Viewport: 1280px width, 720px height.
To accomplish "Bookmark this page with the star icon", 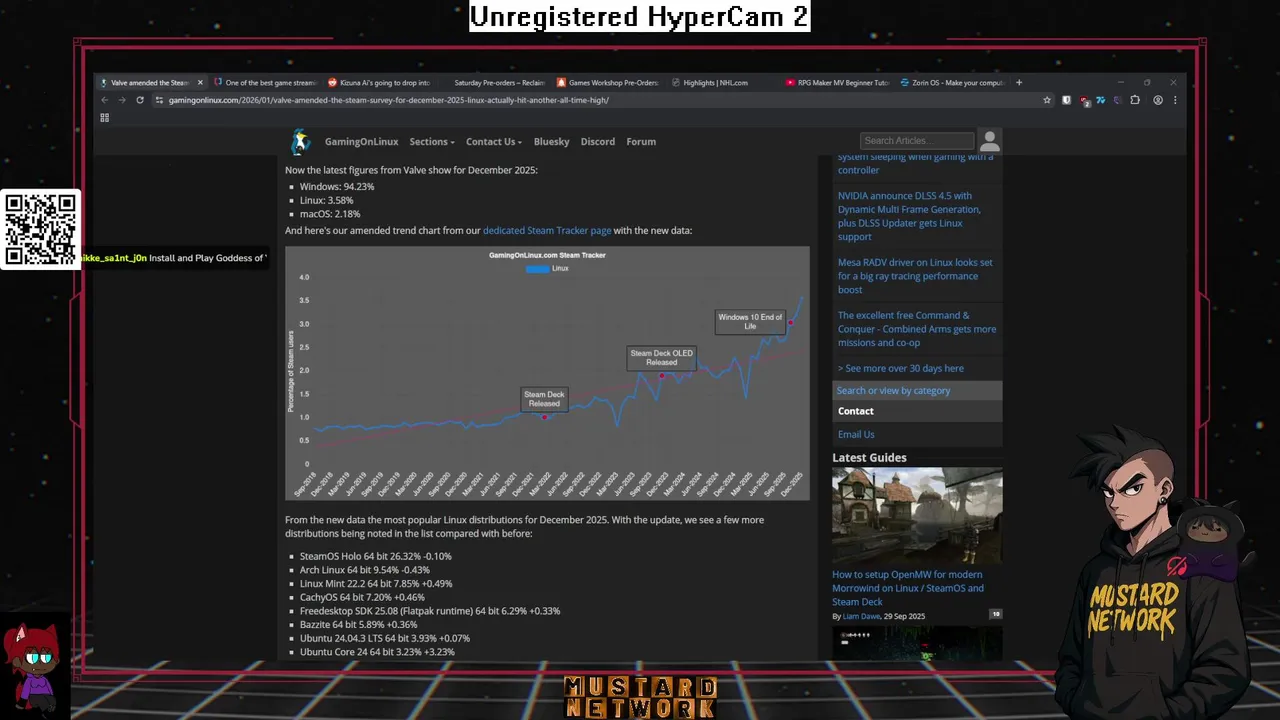I will [1047, 100].
